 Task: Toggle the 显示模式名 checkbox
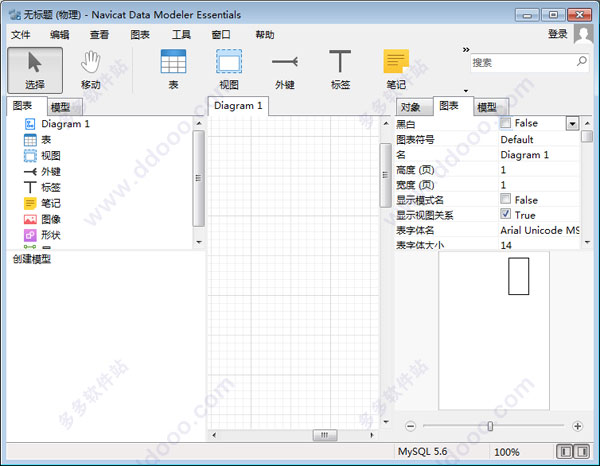coord(505,199)
